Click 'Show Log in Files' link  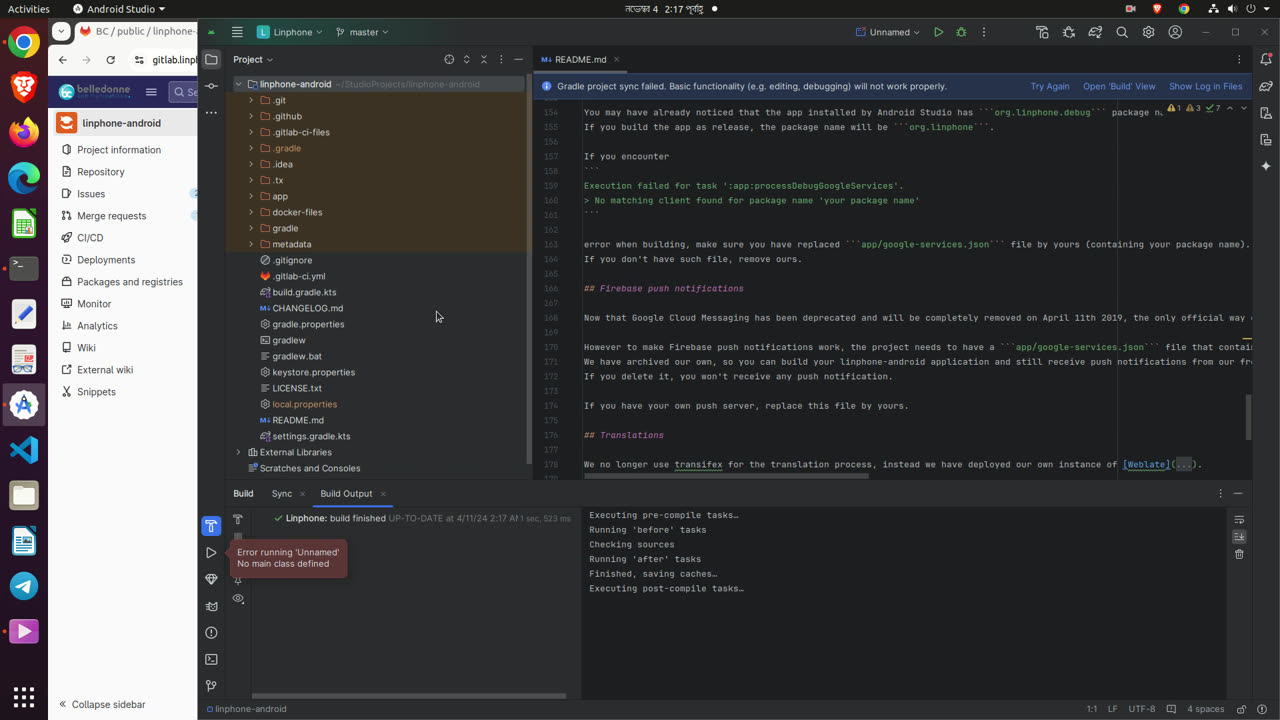tap(1206, 87)
